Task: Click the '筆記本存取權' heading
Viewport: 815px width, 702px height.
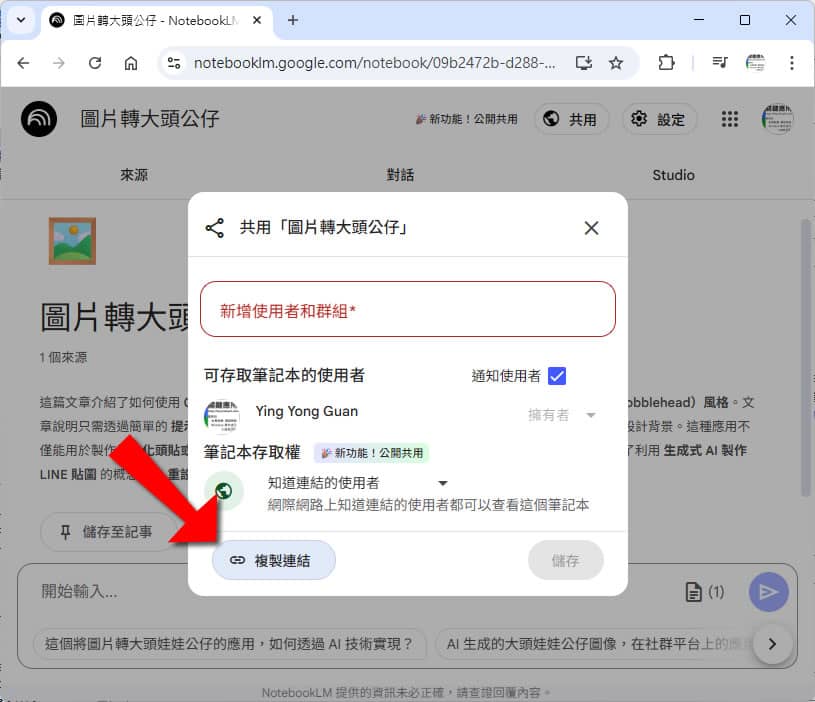Action: [x=252, y=453]
